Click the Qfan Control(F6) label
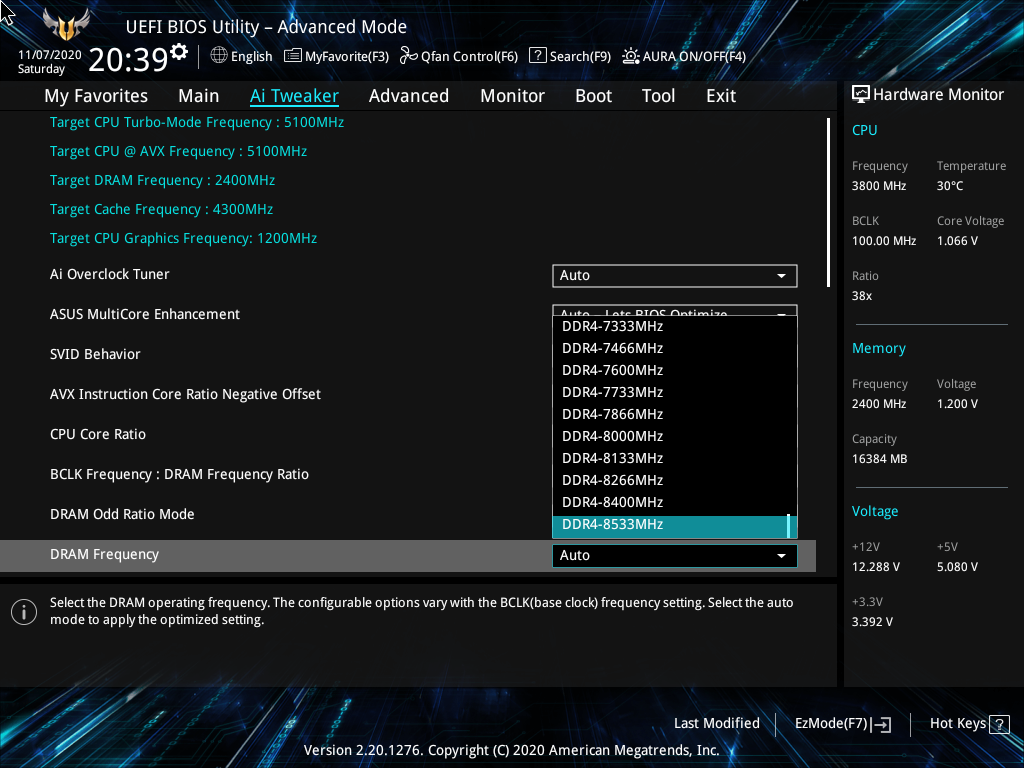The height and width of the screenshot is (768, 1024). pos(469,57)
